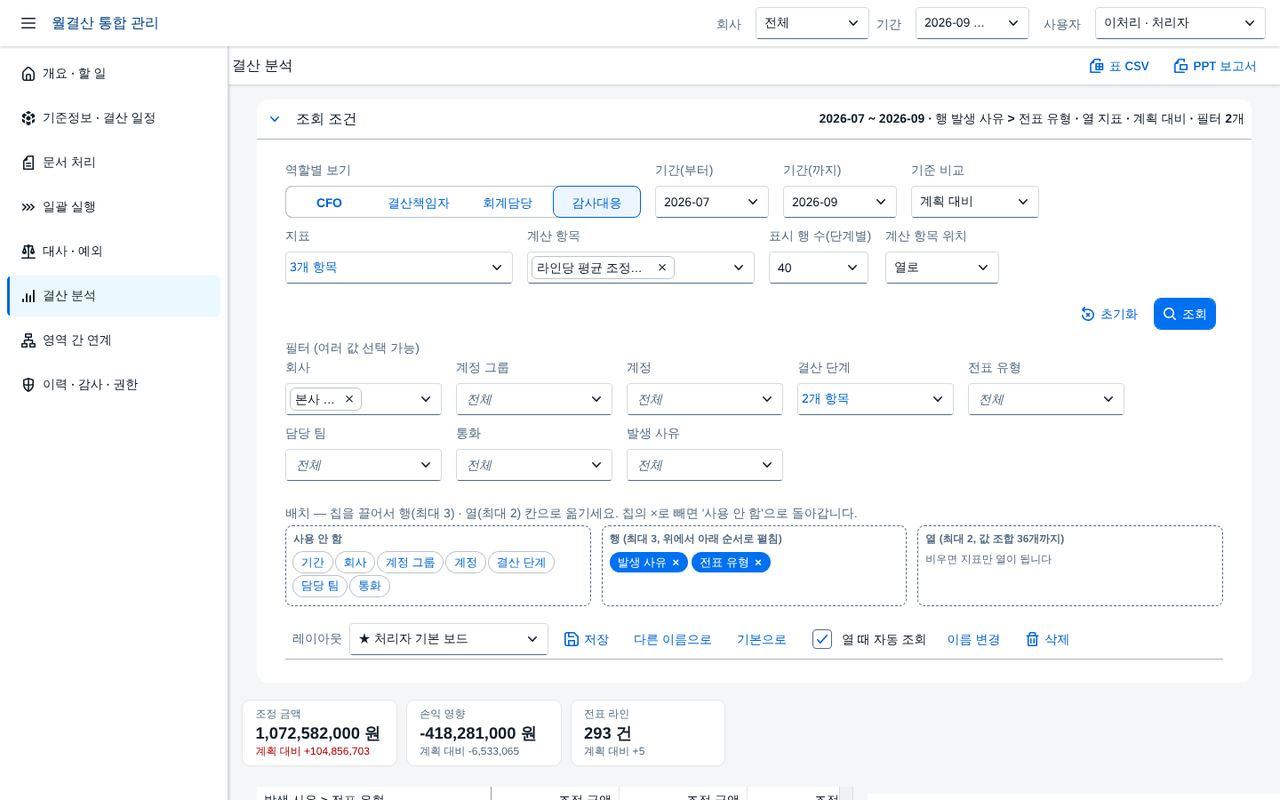Open the 결산 단계 2개 항목 filter
1280x800 pixels.
(875, 399)
